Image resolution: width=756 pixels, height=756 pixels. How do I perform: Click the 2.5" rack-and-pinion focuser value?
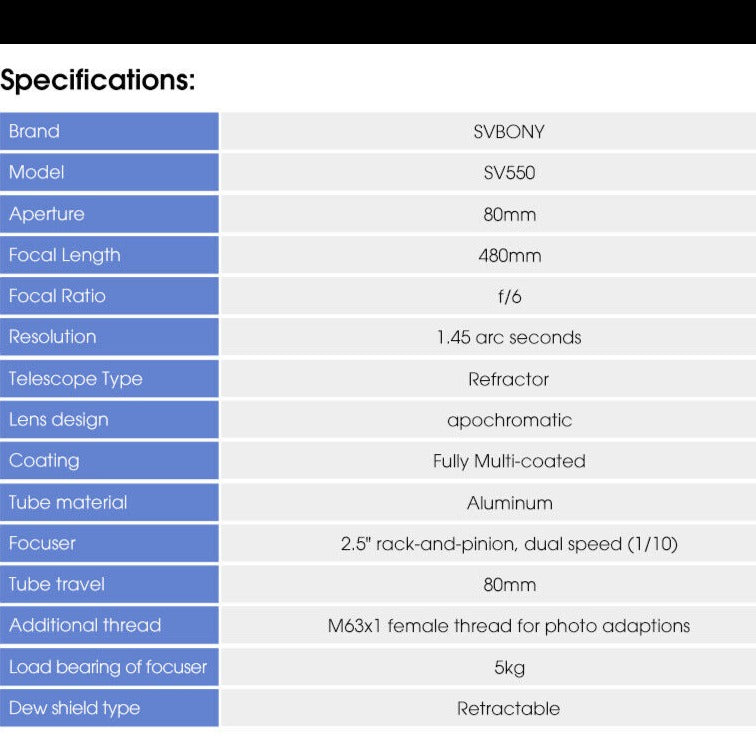click(509, 544)
